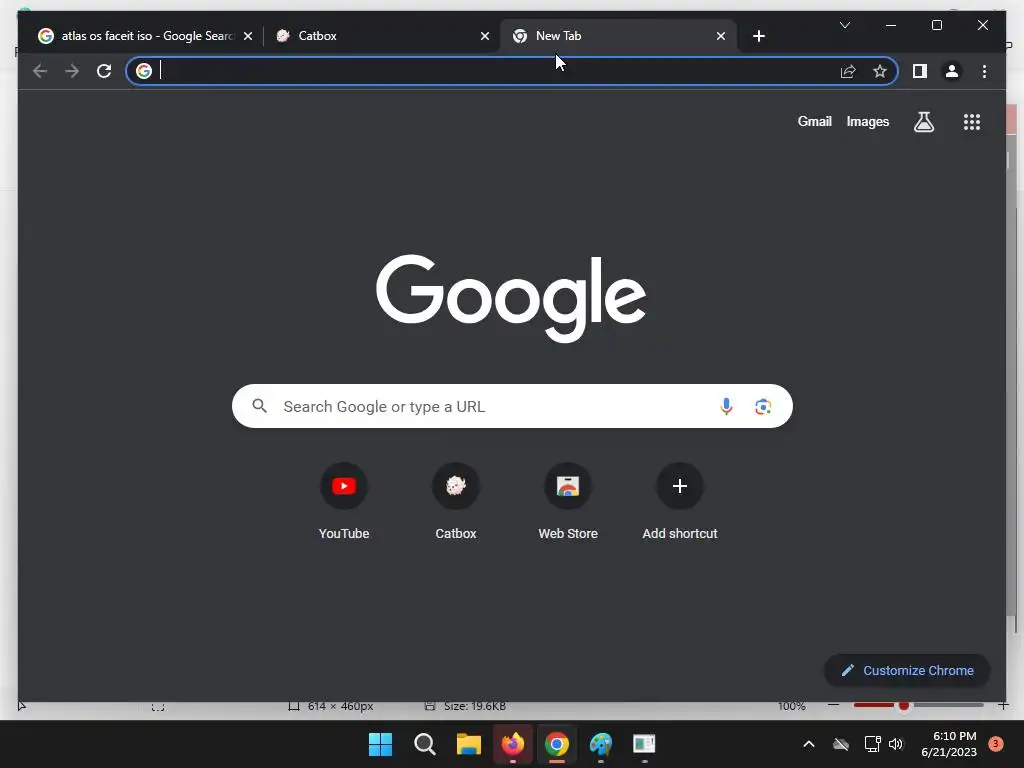The image size is (1024, 768).
Task: Close the Catbox tab
Action: pos(485,36)
